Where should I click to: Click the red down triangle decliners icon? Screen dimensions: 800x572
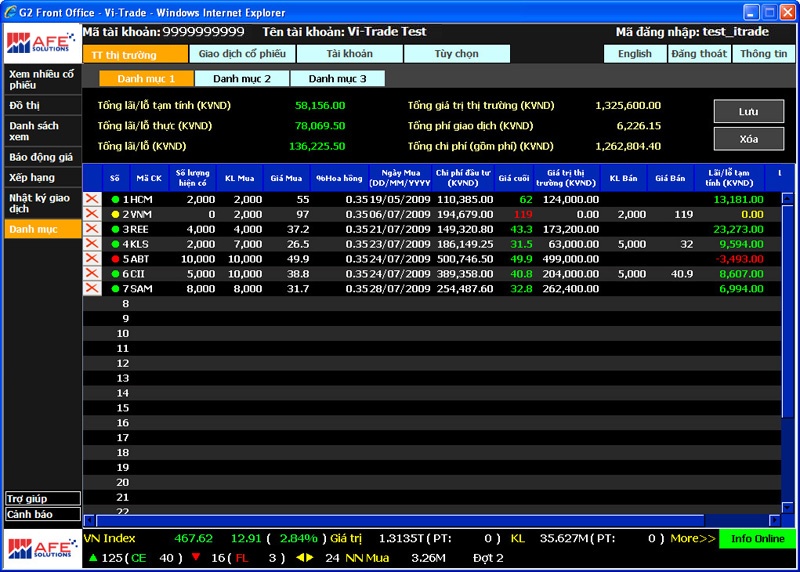click(196, 557)
